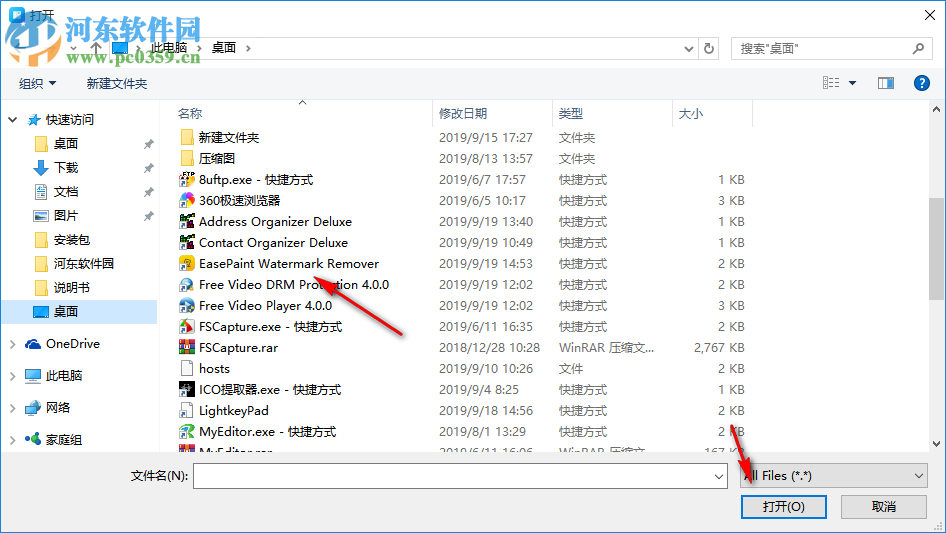Image resolution: width=946 pixels, height=533 pixels.
Task: Select the FSCapture.exe shortcut icon
Action: tap(187, 327)
